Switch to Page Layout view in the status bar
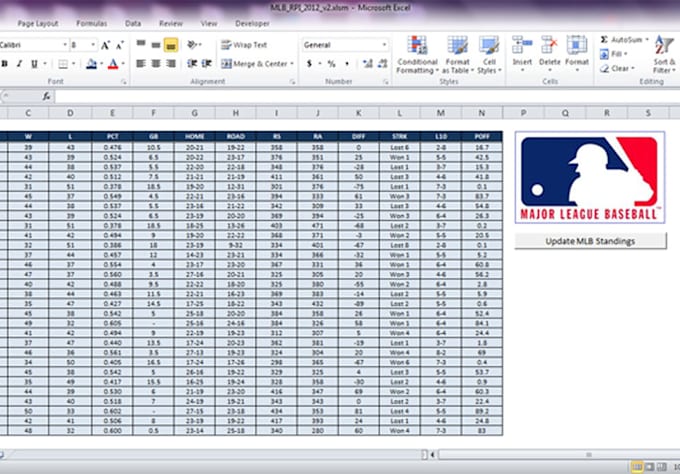The height and width of the screenshot is (474, 680). click(650, 467)
